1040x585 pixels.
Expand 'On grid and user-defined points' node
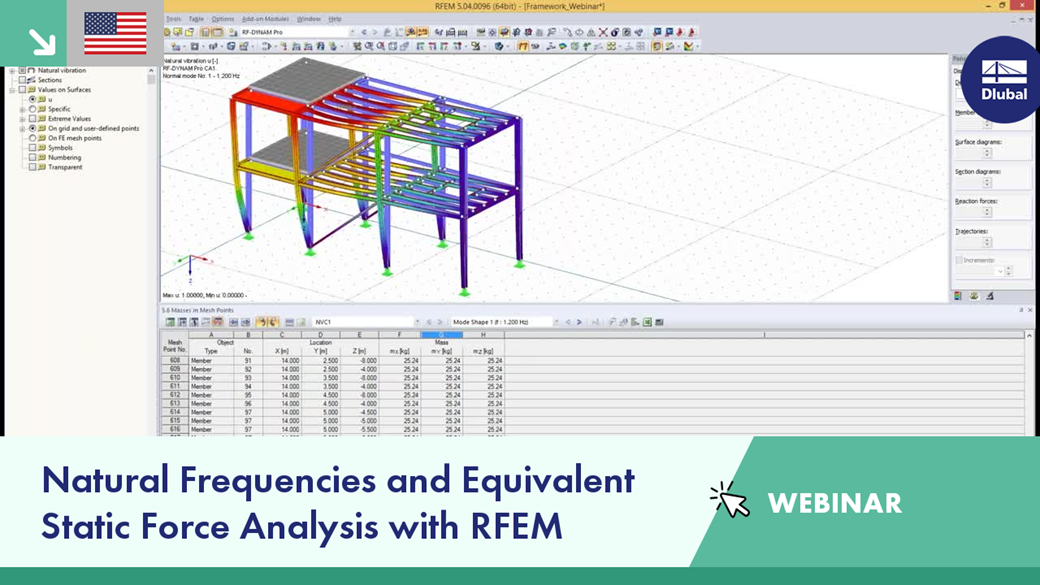[x=22, y=129]
